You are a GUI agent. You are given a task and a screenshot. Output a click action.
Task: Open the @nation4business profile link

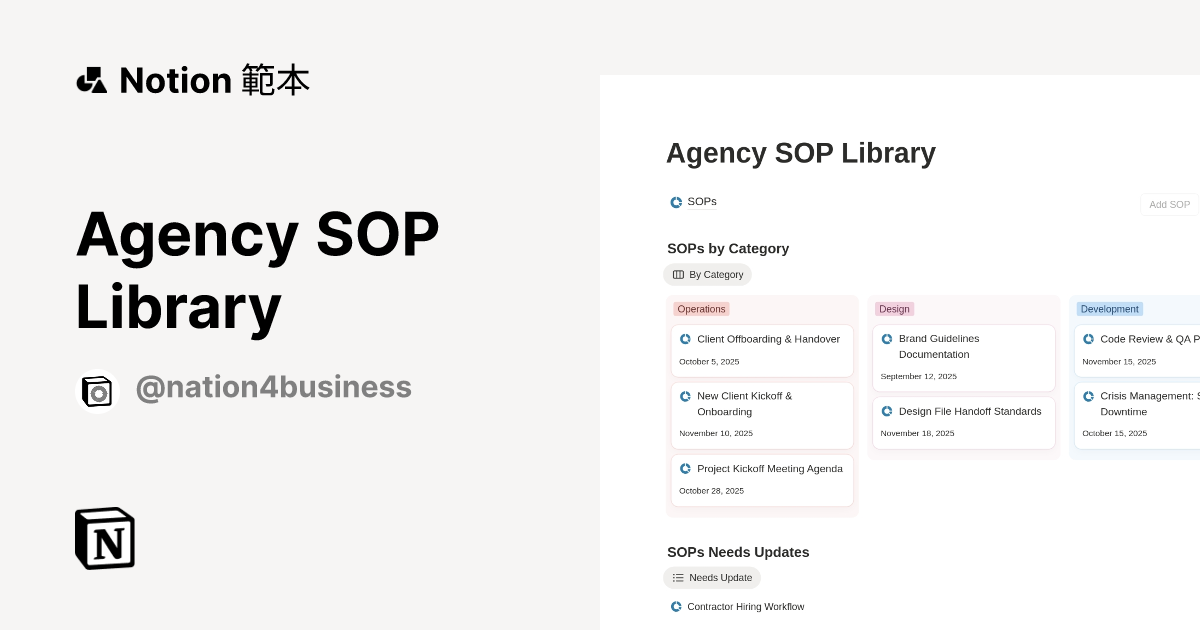coord(274,387)
